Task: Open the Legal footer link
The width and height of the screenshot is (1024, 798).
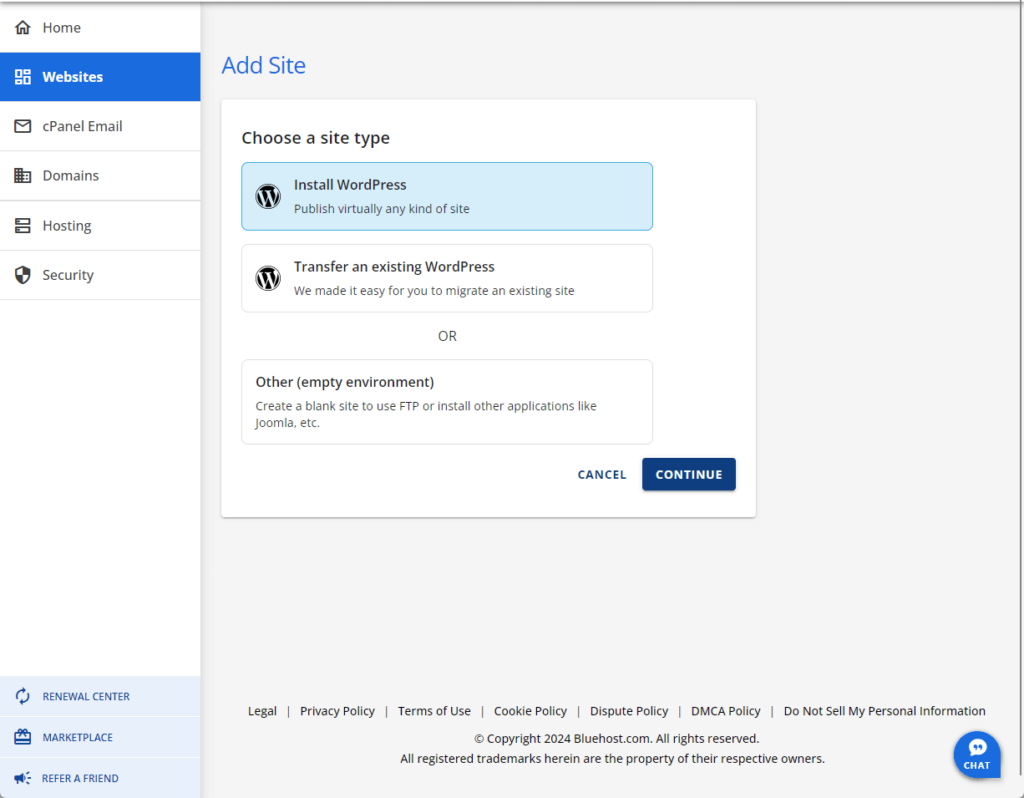Action: pos(262,710)
